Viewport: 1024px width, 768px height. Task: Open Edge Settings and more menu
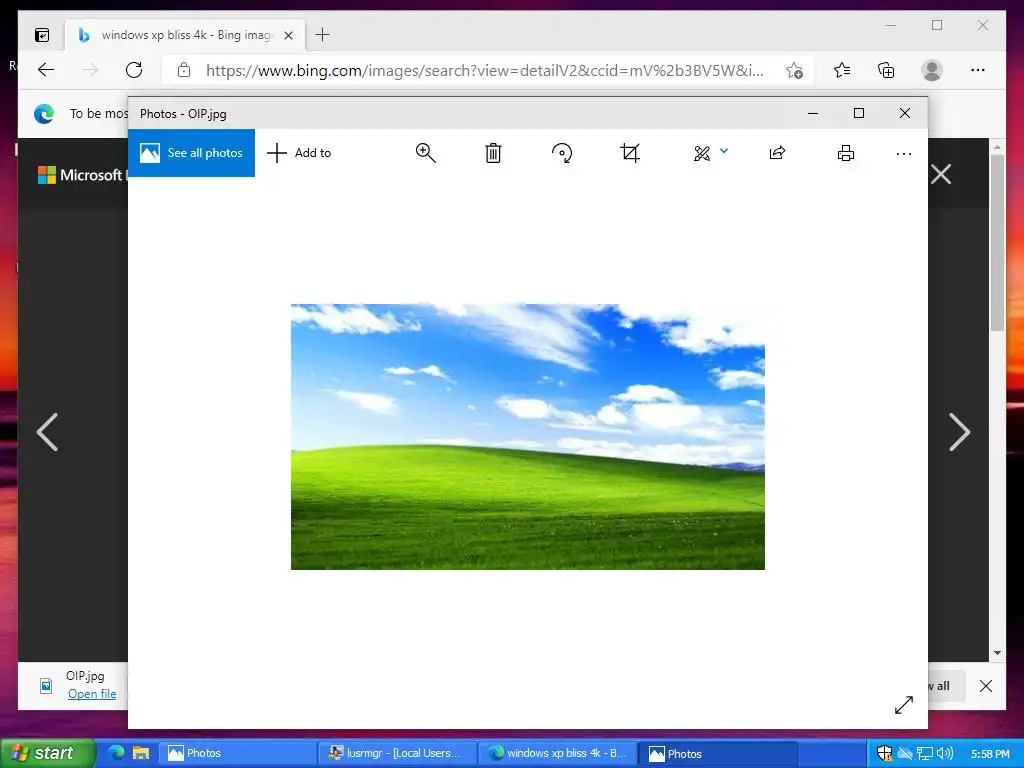pos(978,70)
